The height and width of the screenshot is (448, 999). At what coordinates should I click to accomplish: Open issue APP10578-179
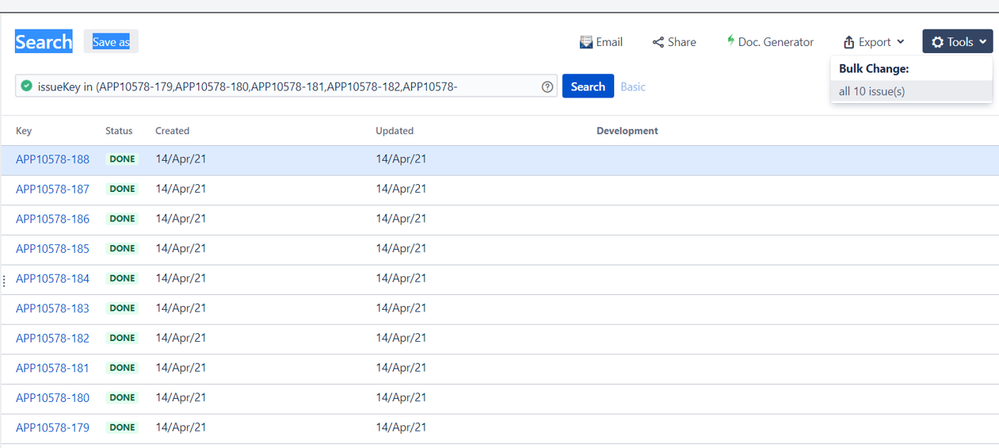(x=52, y=428)
